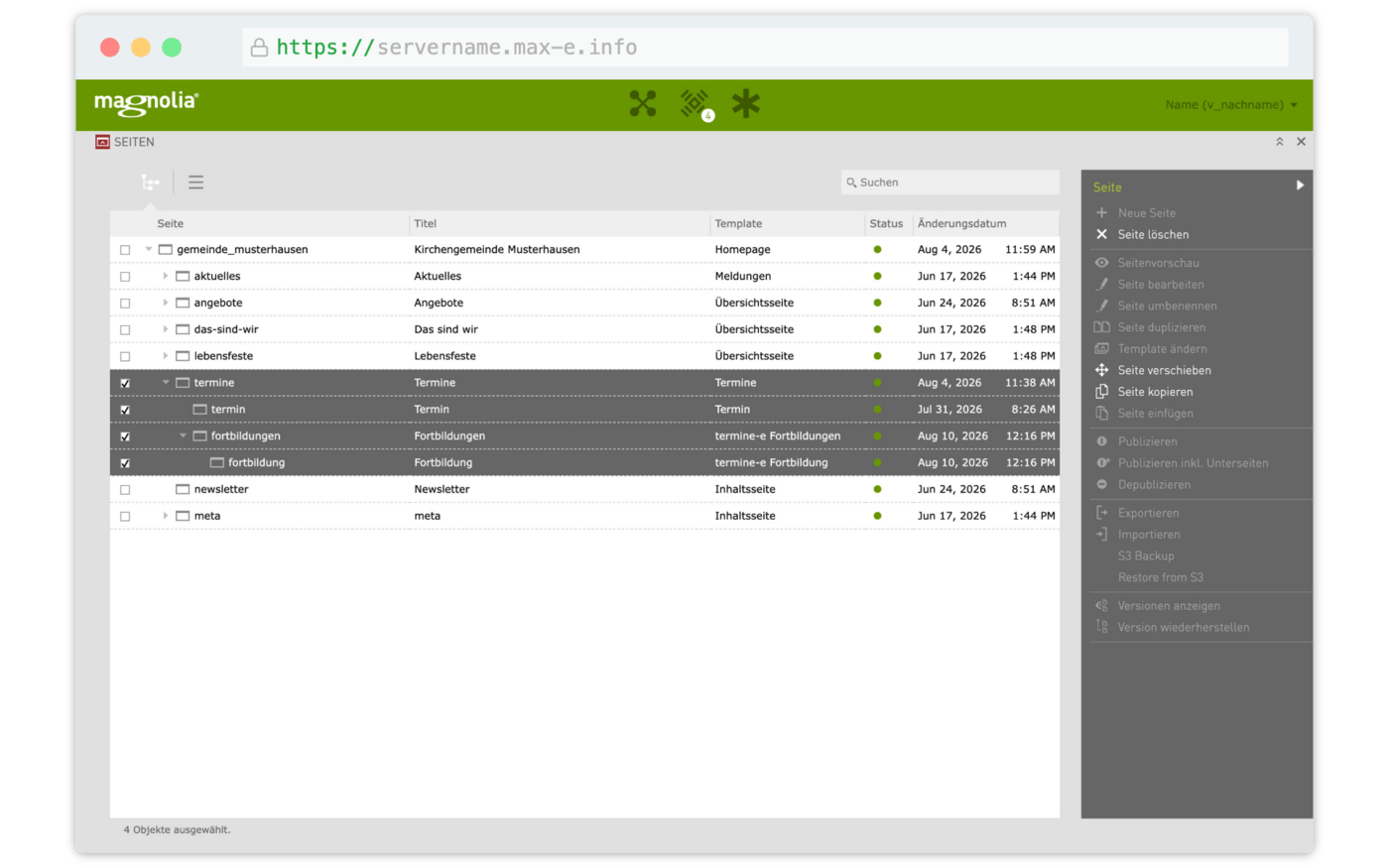Select Publizieren inkl. Unterseiten action

(1193, 463)
